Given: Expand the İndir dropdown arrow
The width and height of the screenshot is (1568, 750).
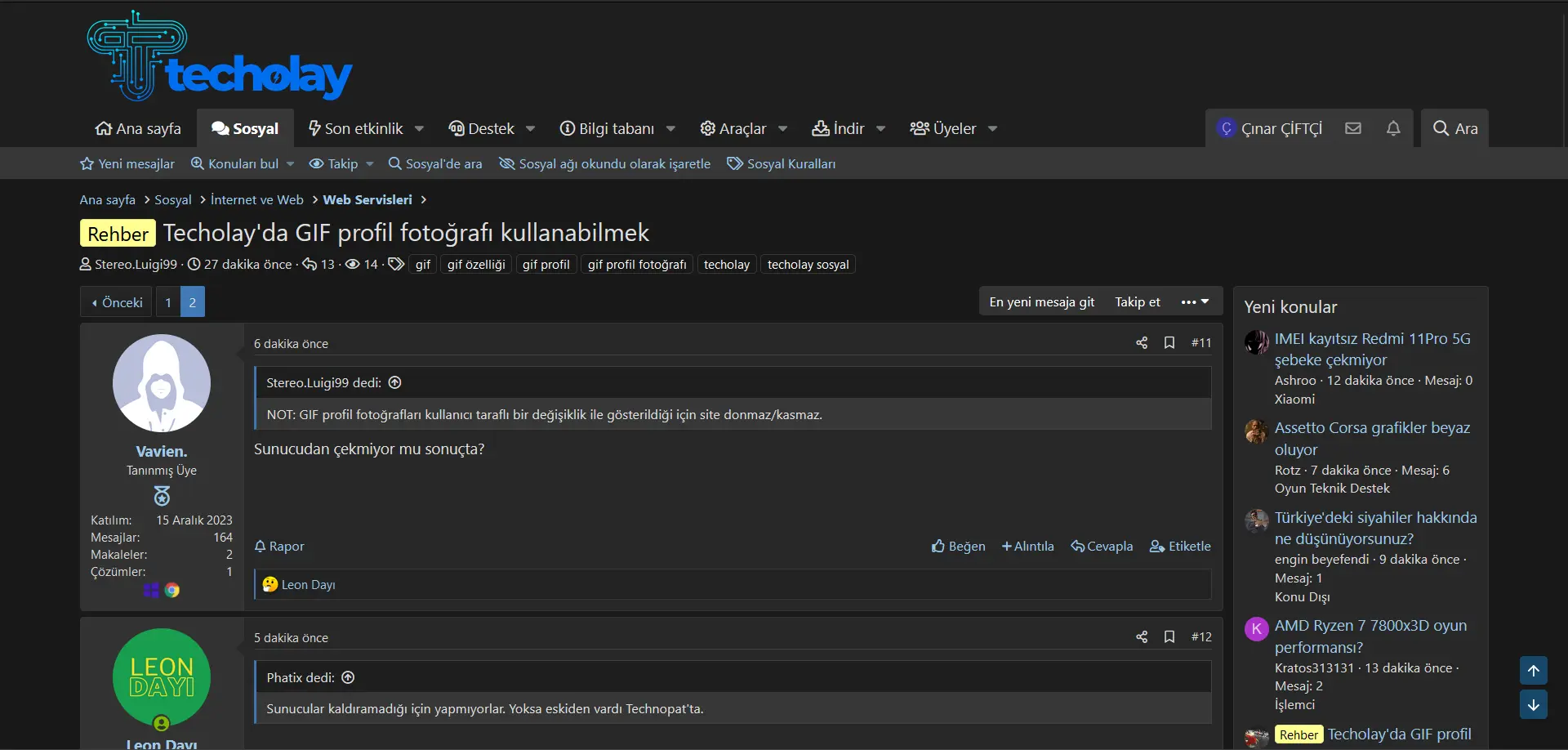Looking at the screenshot, I should 880,129.
